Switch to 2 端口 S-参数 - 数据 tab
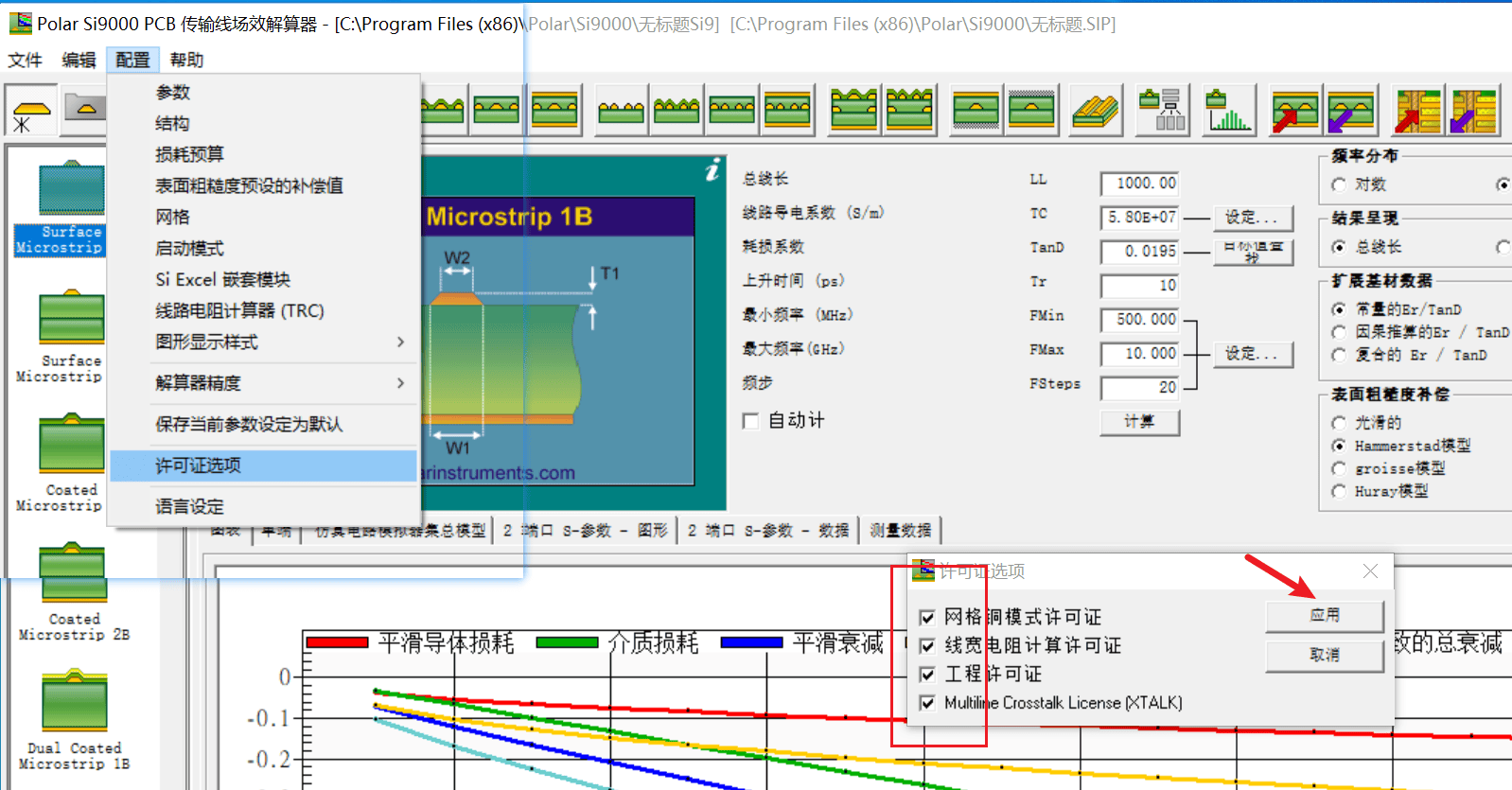This screenshot has height=790, width=1512. [x=768, y=531]
